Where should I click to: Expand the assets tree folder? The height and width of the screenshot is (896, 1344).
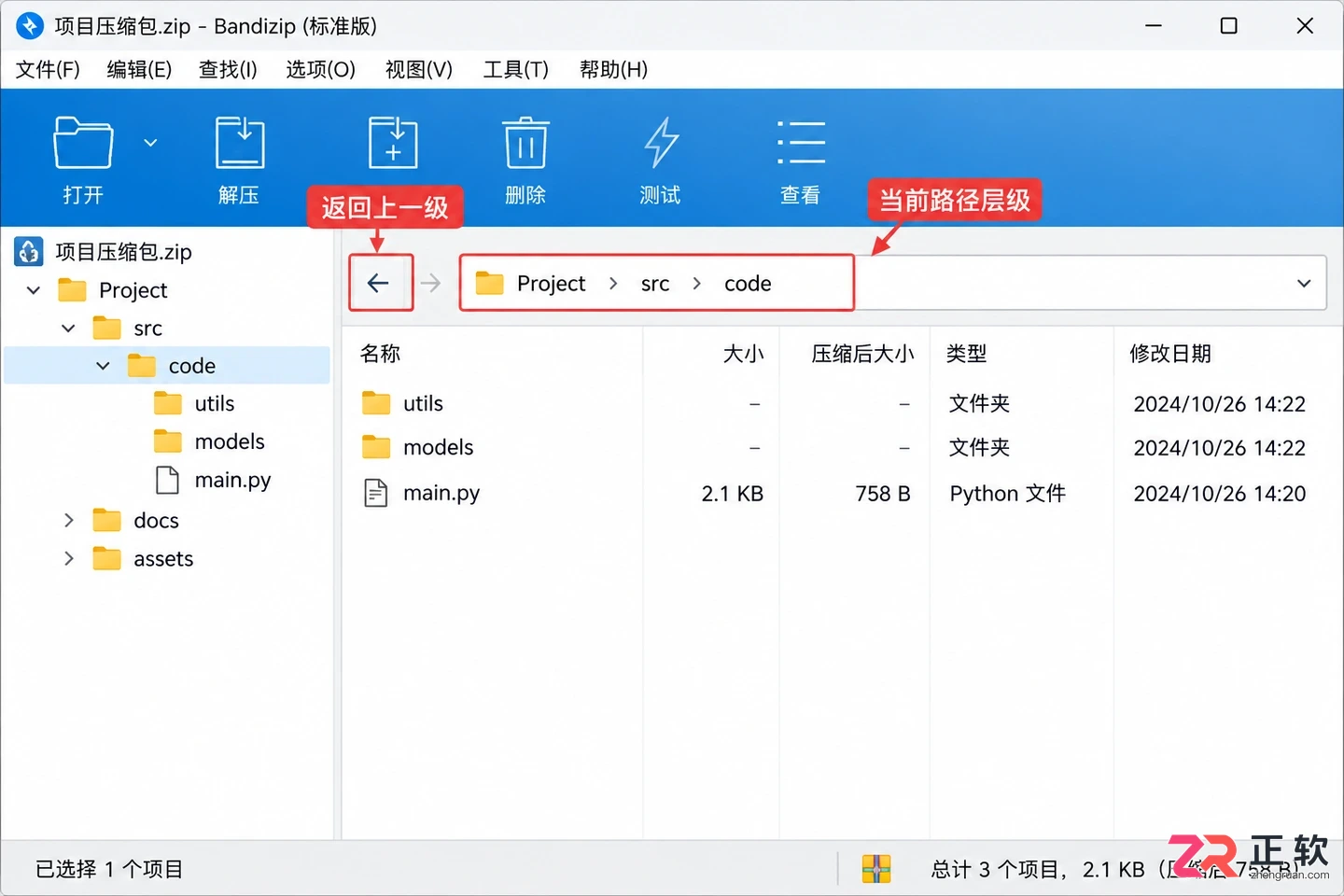point(68,558)
